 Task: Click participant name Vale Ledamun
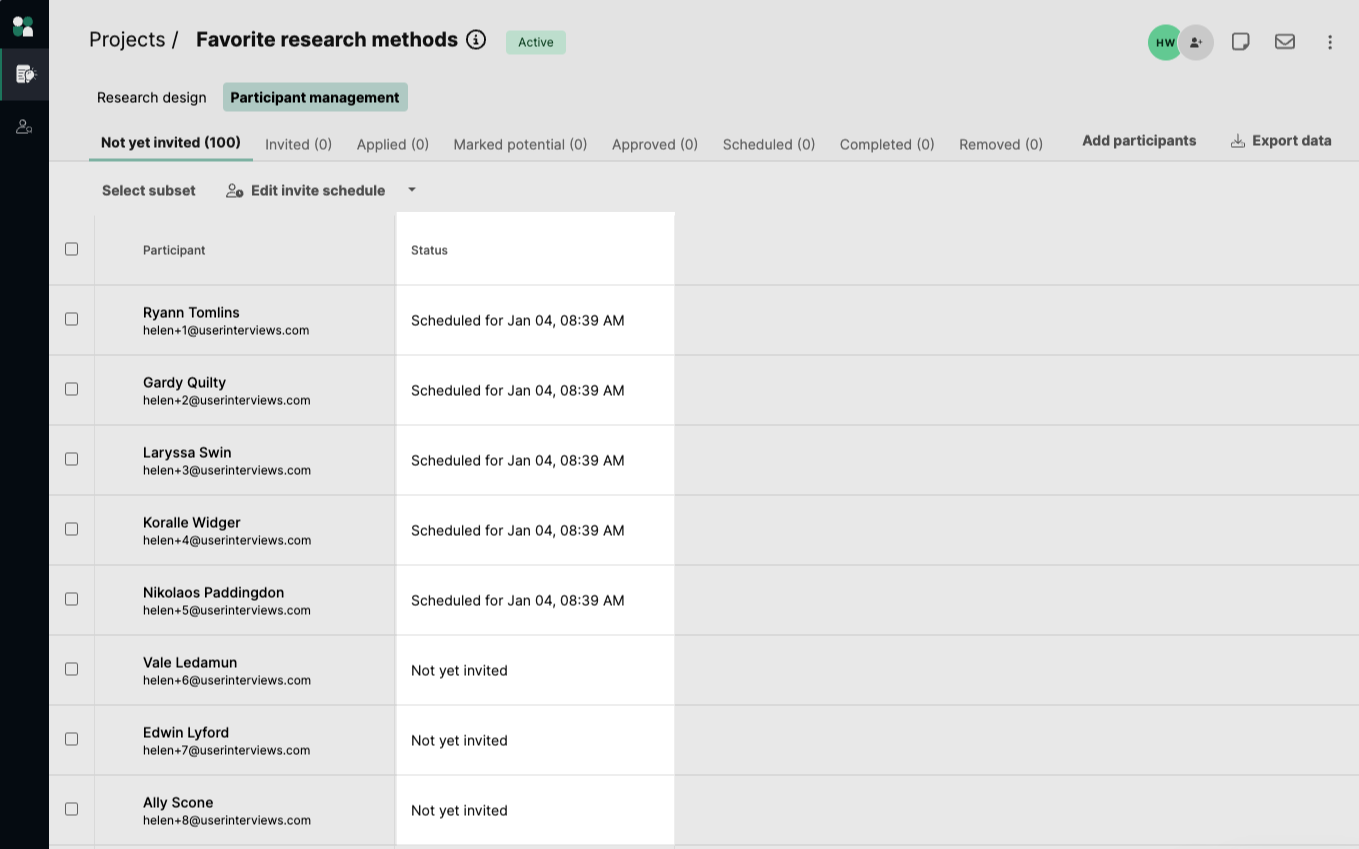(x=190, y=662)
